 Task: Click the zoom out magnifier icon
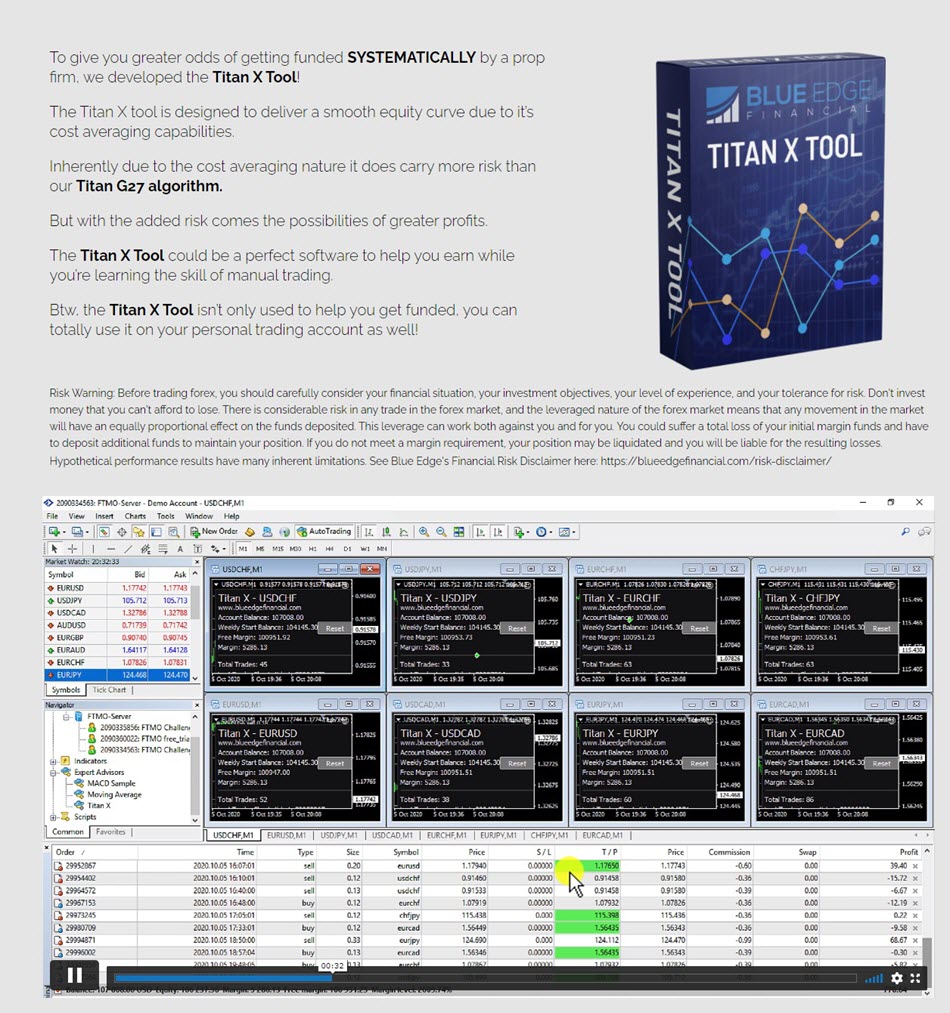441,532
